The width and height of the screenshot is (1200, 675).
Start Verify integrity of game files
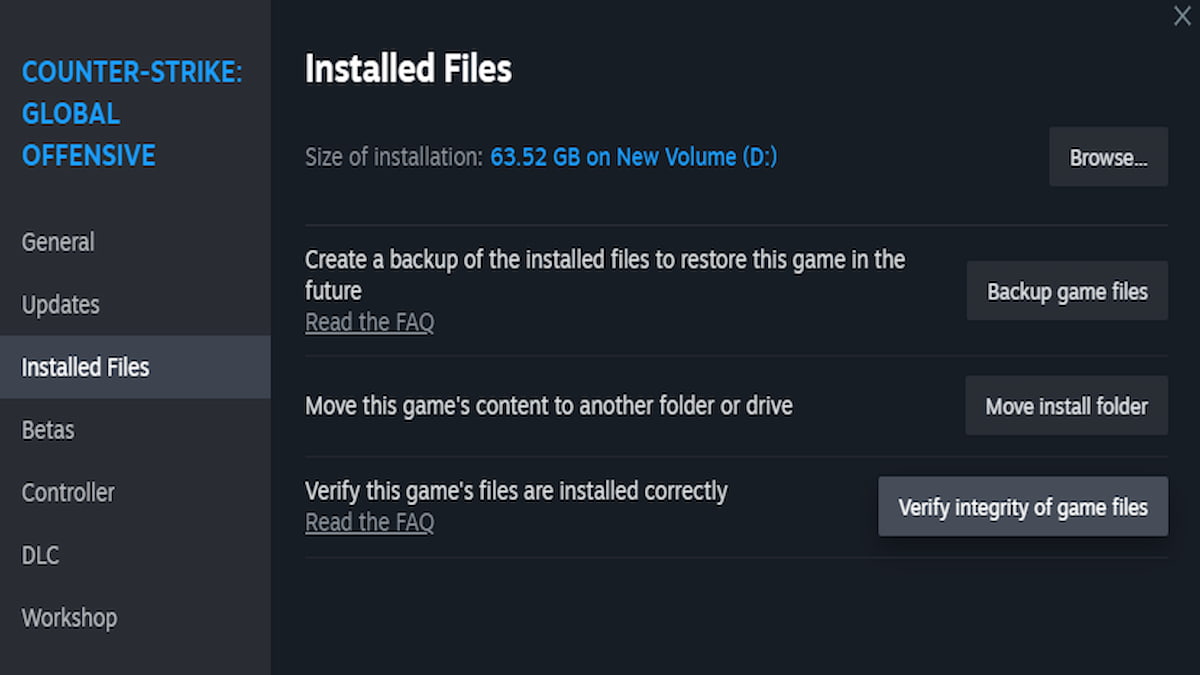coord(1022,507)
